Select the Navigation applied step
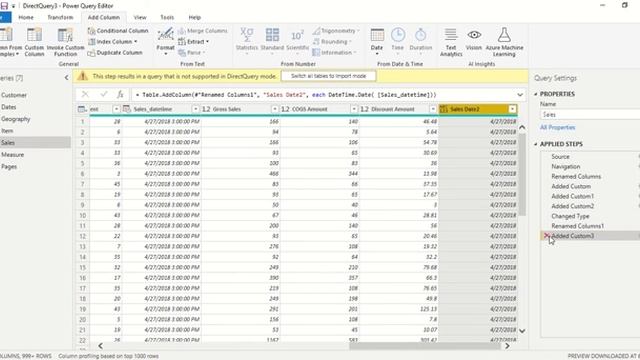The height and width of the screenshot is (360, 640). tap(566, 167)
